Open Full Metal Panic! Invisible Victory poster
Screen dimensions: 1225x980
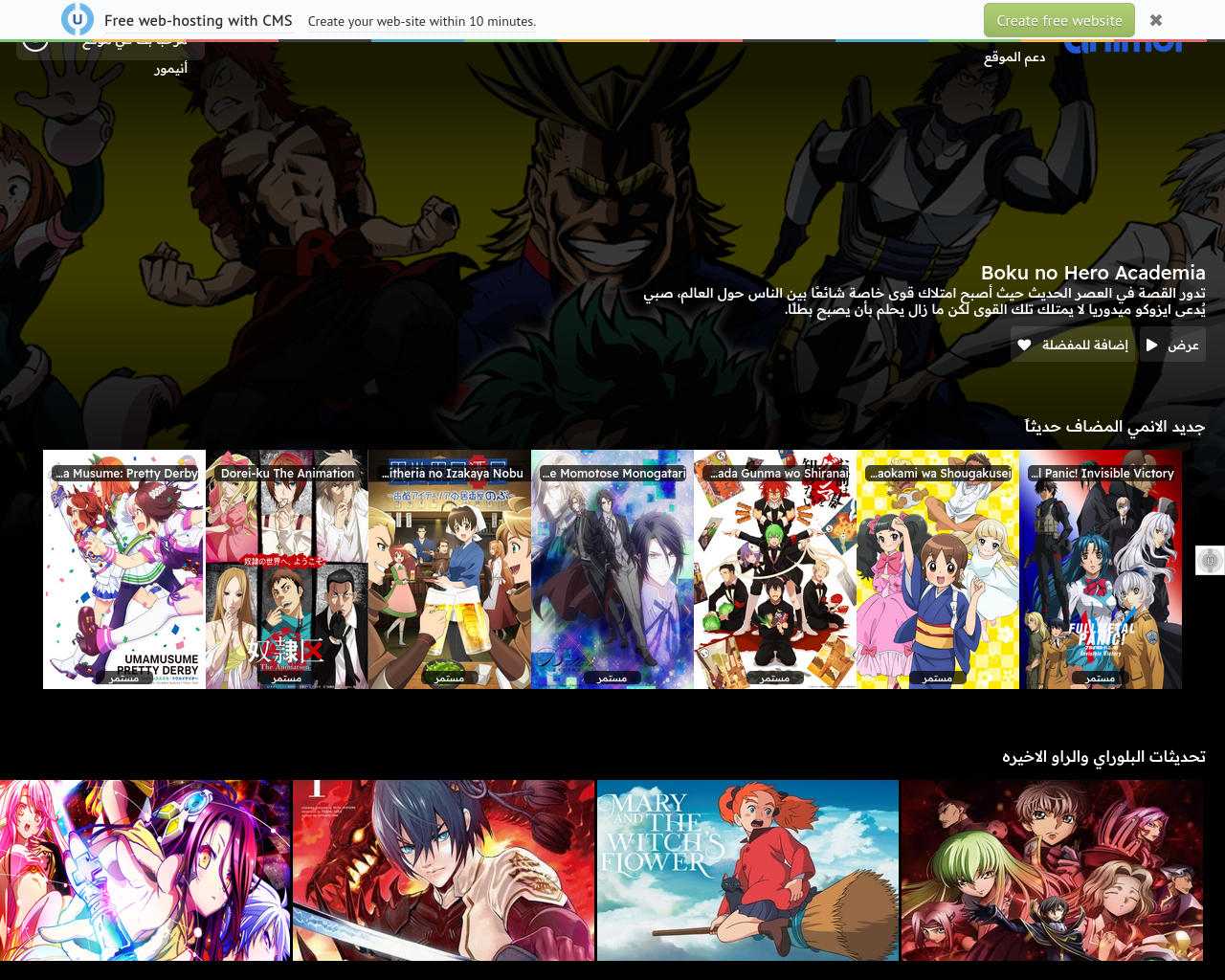pyautogui.click(x=1101, y=569)
